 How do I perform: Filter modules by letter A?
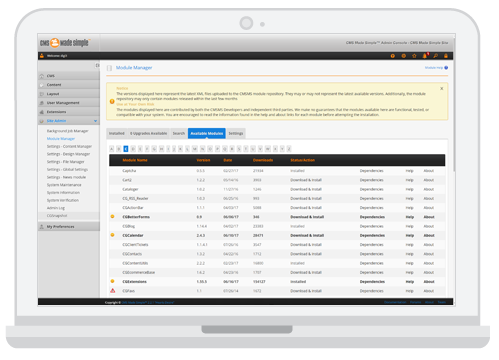(112, 149)
